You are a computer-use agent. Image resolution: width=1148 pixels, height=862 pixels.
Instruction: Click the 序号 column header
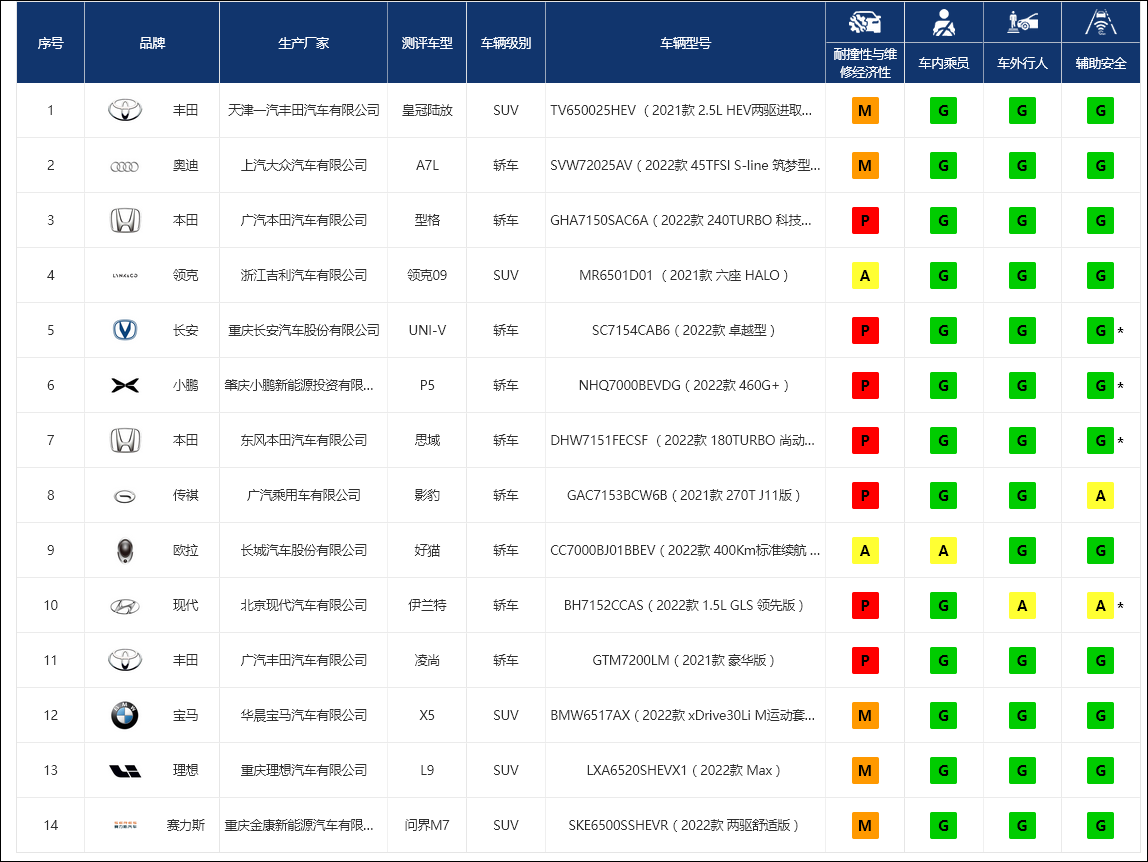[51, 43]
